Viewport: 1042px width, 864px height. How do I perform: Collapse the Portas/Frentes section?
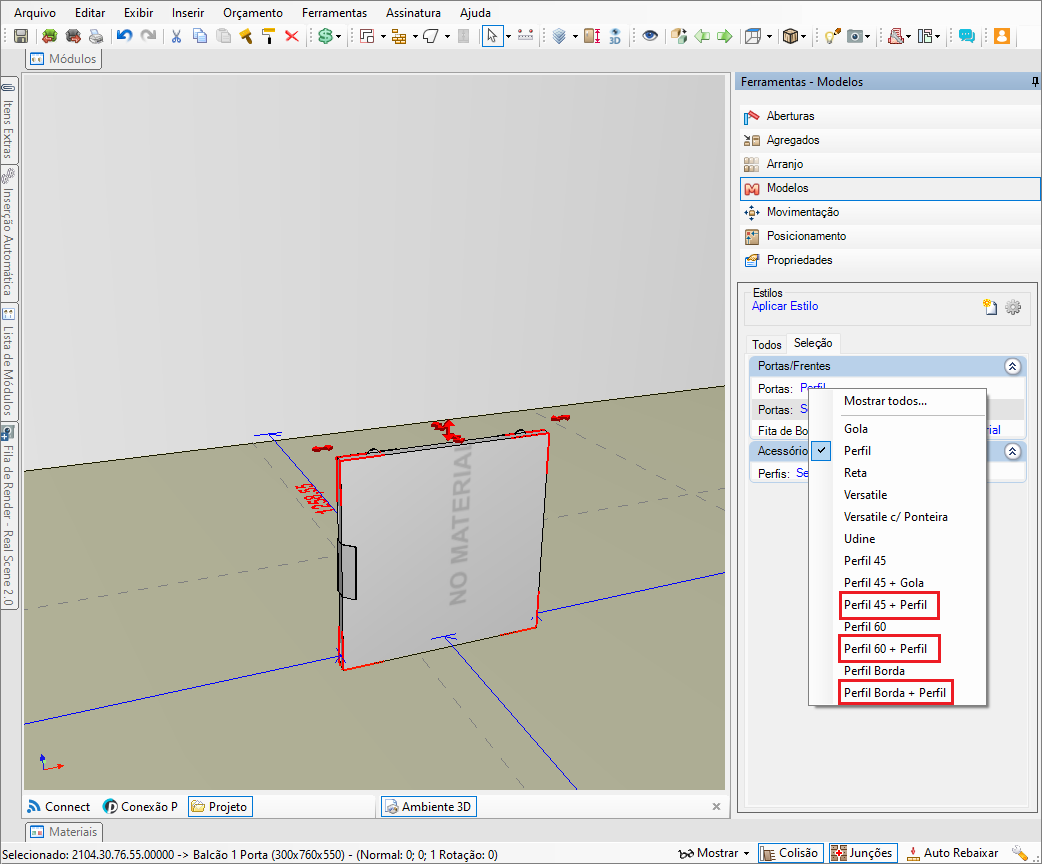pyautogui.click(x=1012, y=366)
